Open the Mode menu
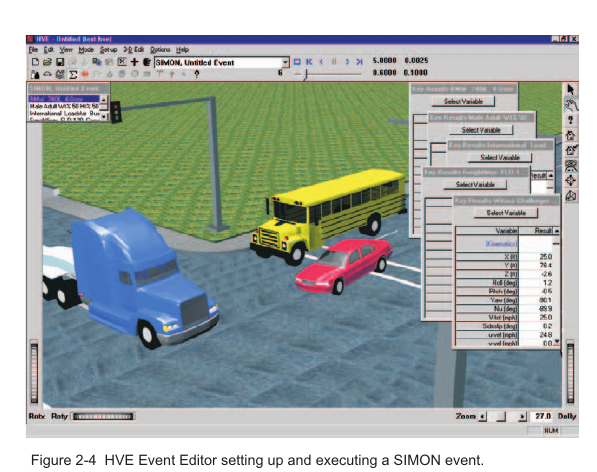Image resolution: width=597 pixels, height=472 pixels. click(86, 50)
